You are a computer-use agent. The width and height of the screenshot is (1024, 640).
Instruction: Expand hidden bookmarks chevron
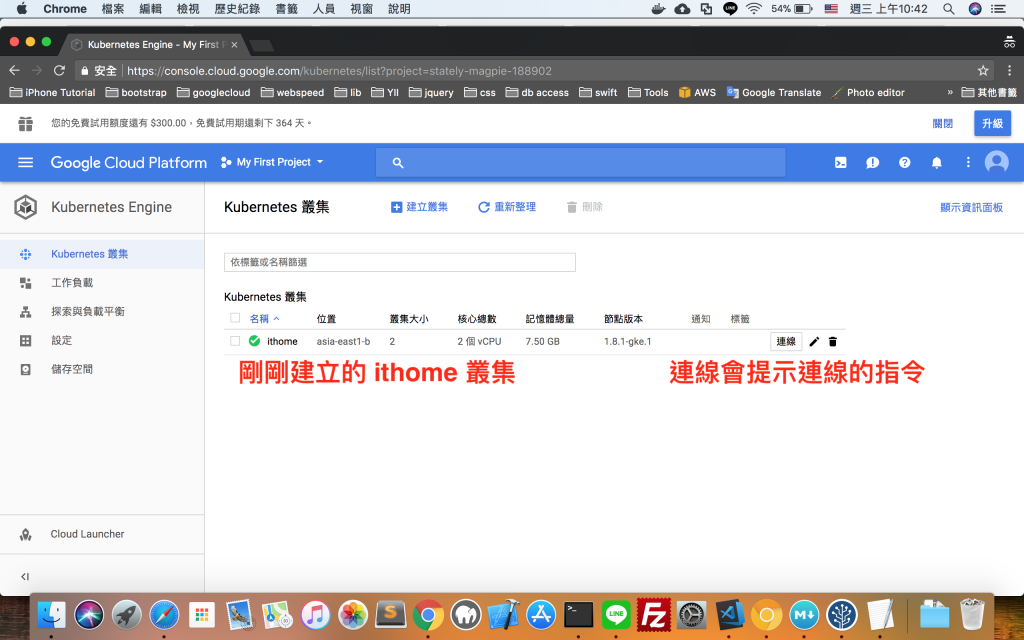pos(950,92)
